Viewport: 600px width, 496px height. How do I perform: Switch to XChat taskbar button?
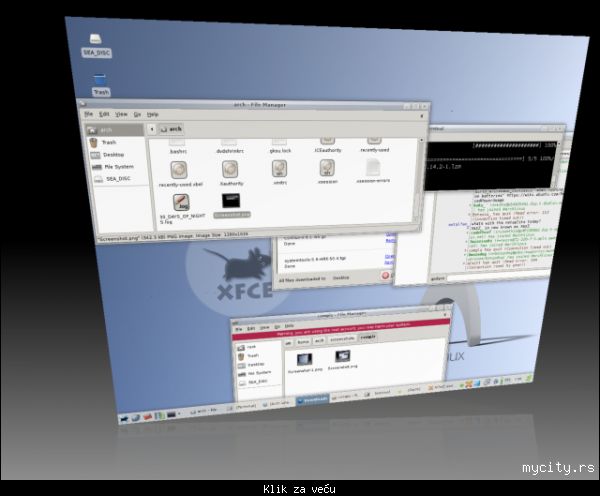click(440, 388)
